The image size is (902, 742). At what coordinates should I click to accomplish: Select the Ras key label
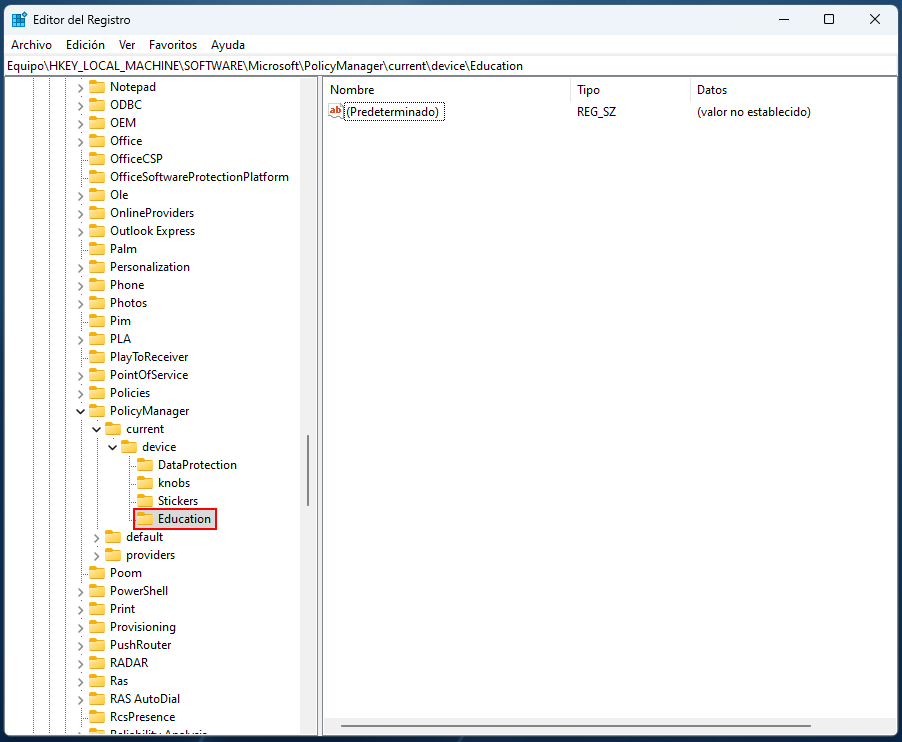pos(119,681)
